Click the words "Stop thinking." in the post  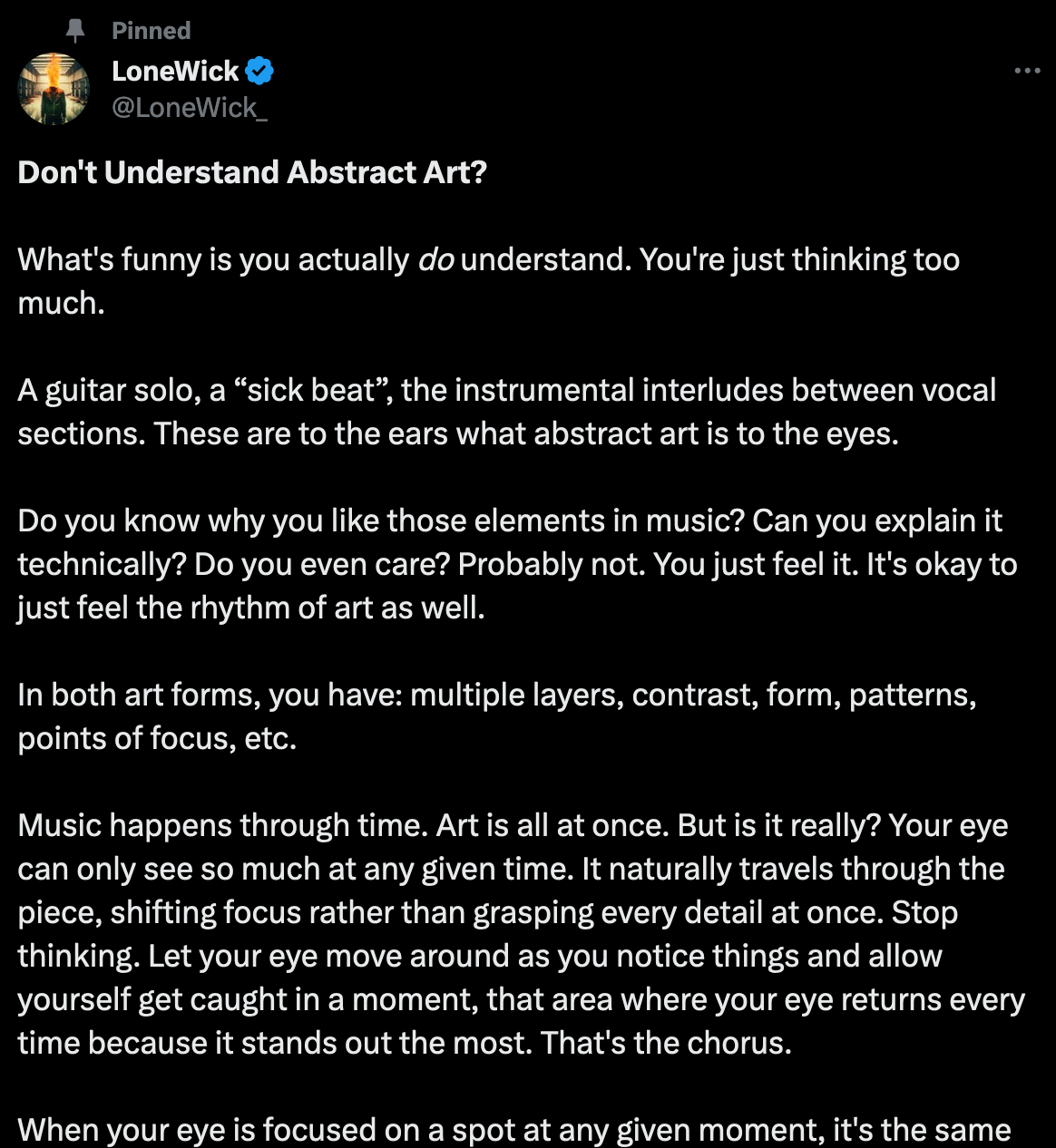coord(488,934)
